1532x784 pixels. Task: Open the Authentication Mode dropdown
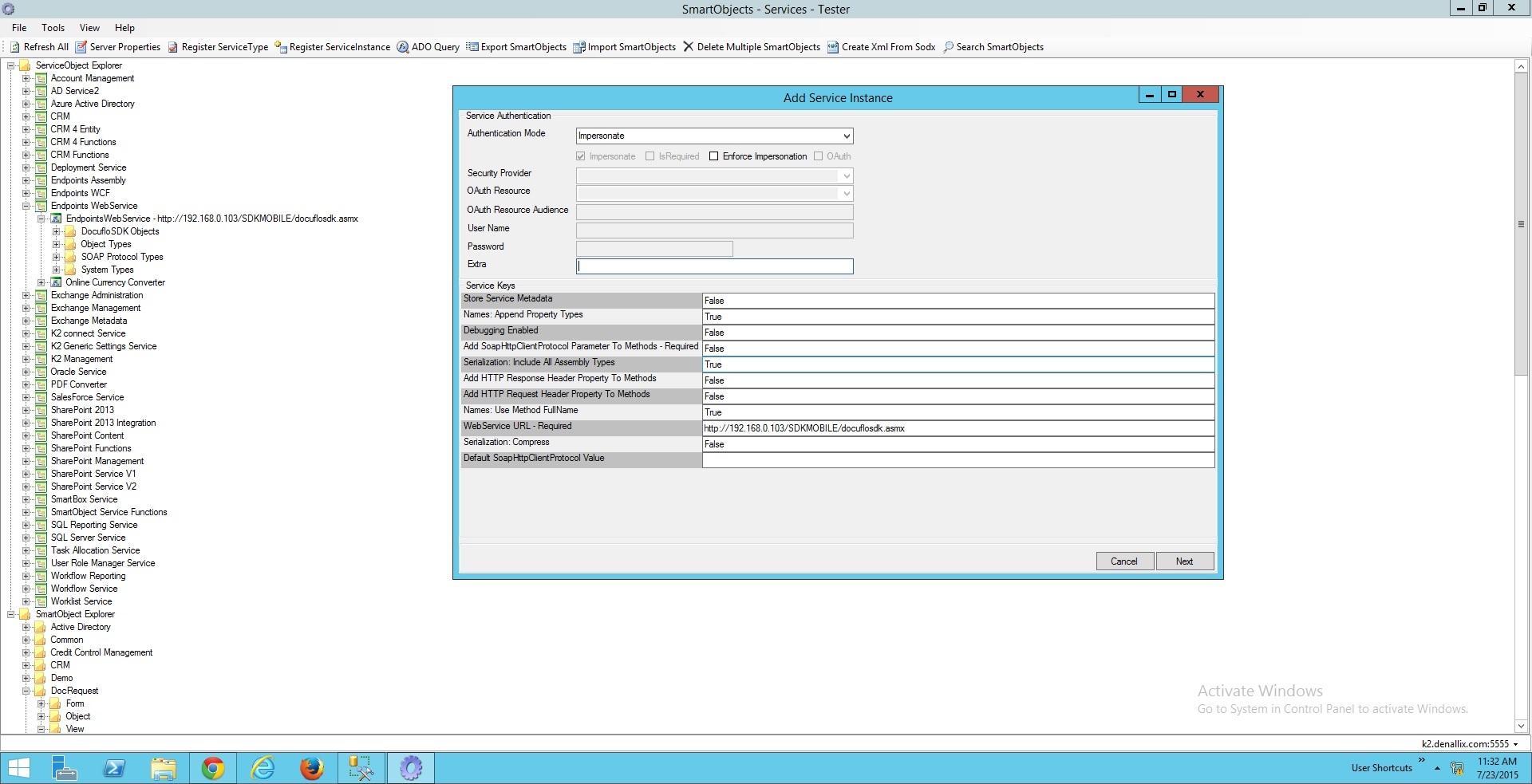(847, 136)
